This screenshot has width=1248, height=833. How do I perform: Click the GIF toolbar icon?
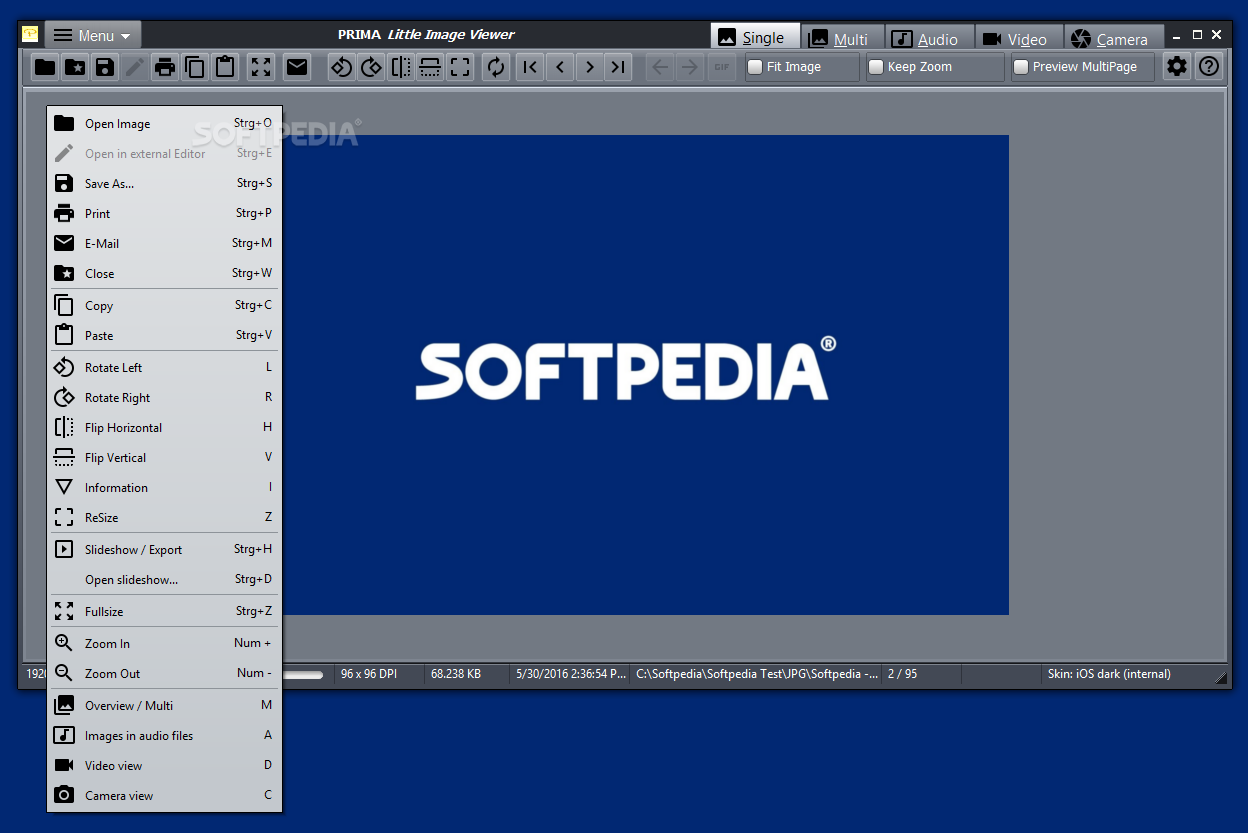720,67
